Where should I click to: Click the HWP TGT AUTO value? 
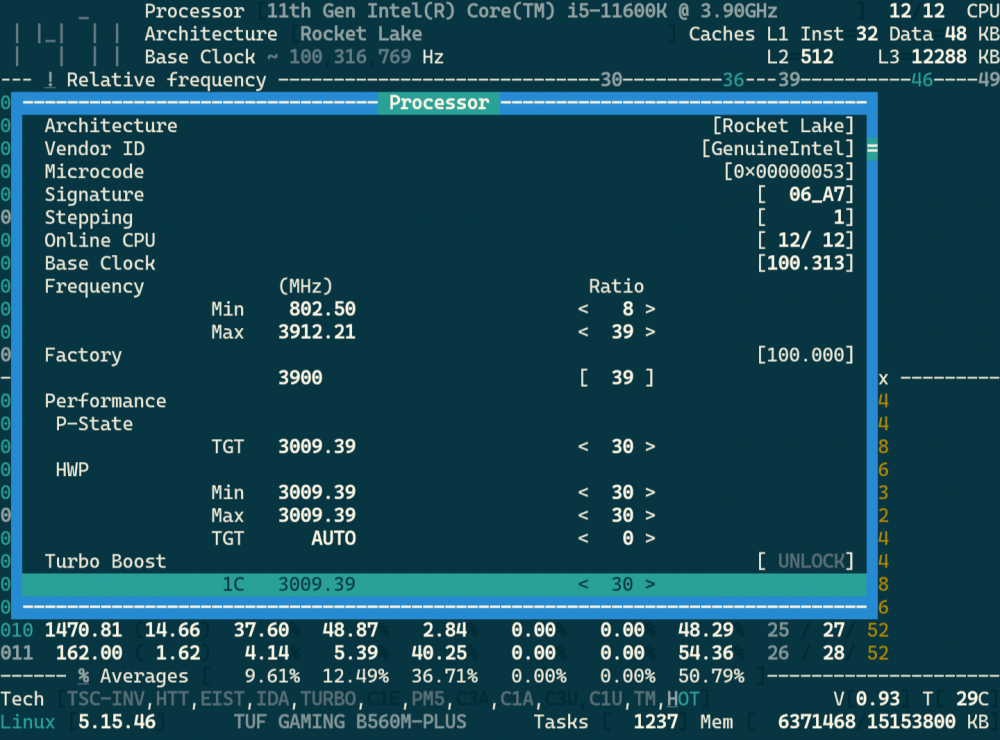tap(334, 538)
